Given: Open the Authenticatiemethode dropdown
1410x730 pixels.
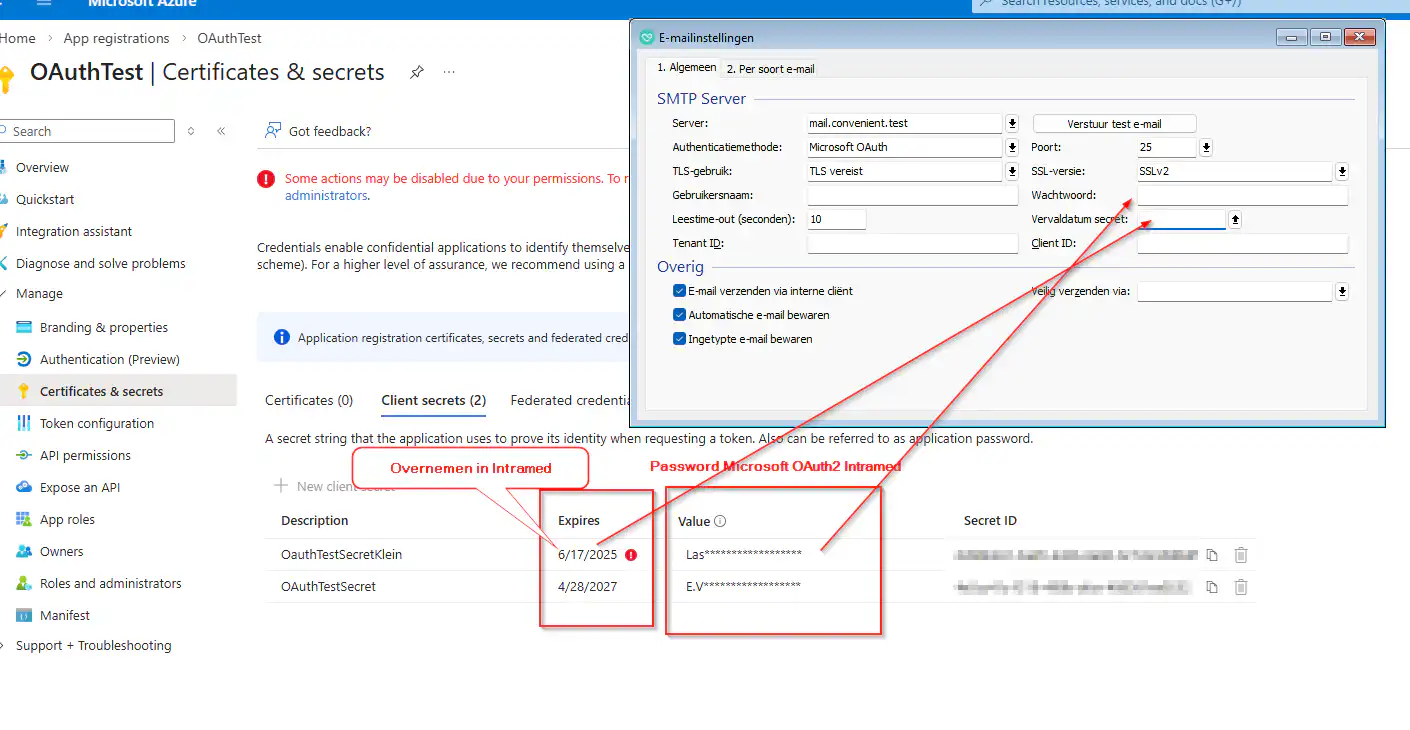Looking at the screenshot, I should pos(1012,147).
